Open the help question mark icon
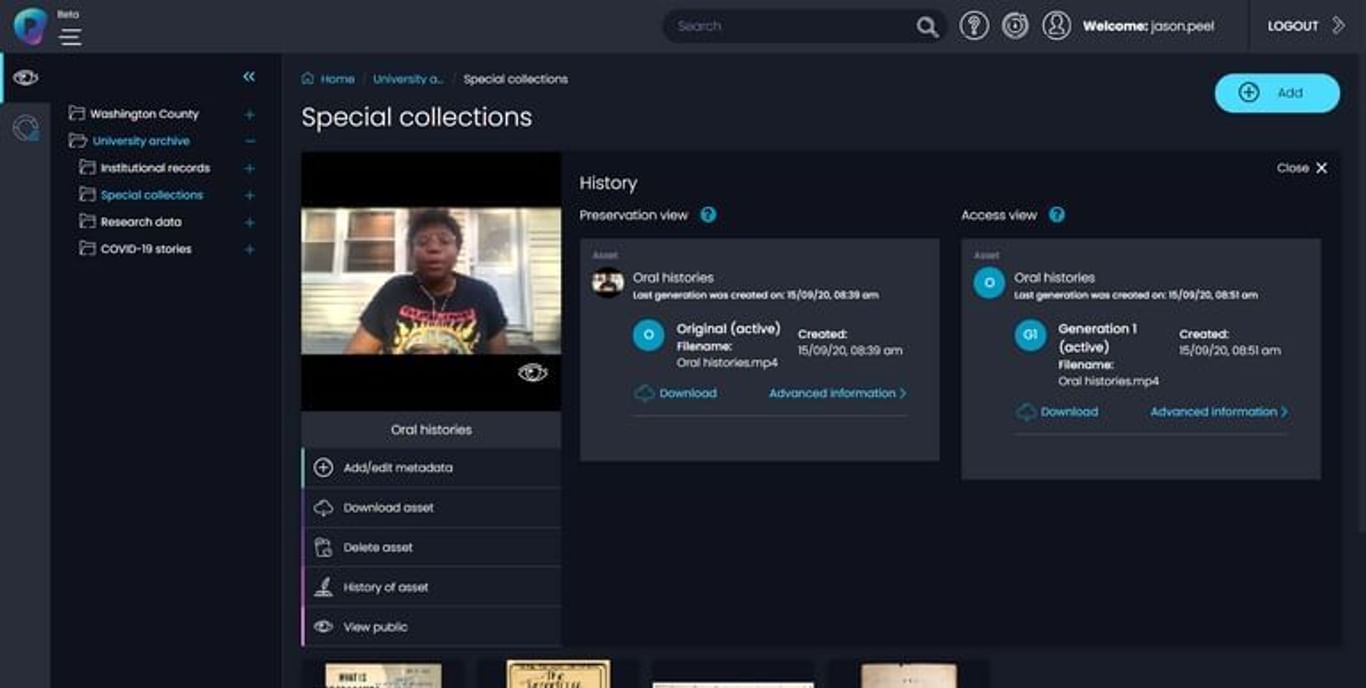Image resolution: width=1366 pixels, height=688 pixels. pyautogui.click(x=973, y=26)
